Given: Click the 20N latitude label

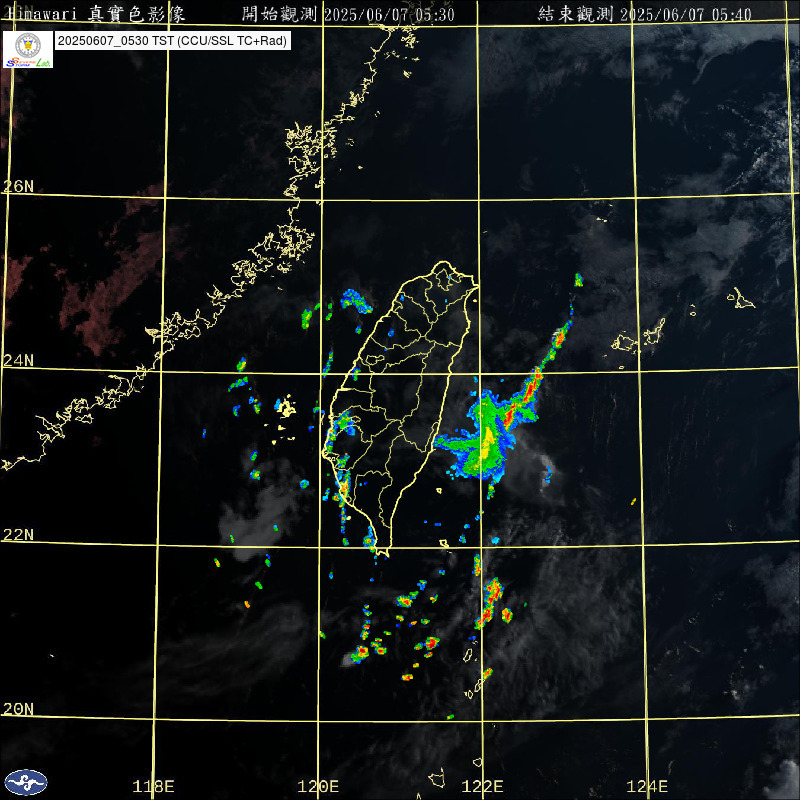Looking at the screenshot, I should pos(18,709).
